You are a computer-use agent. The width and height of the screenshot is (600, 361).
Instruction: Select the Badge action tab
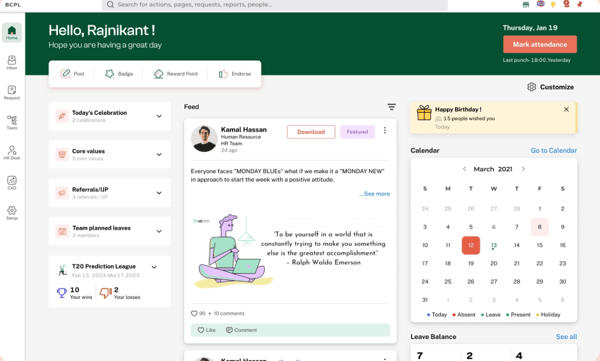119,74
